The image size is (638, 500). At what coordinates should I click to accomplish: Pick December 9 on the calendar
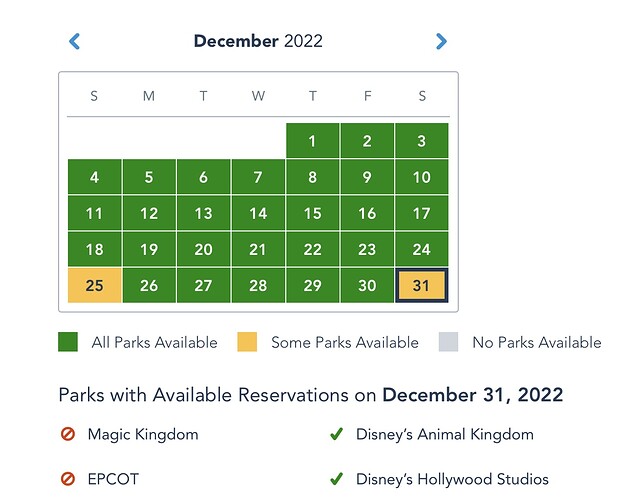[367, 177]
